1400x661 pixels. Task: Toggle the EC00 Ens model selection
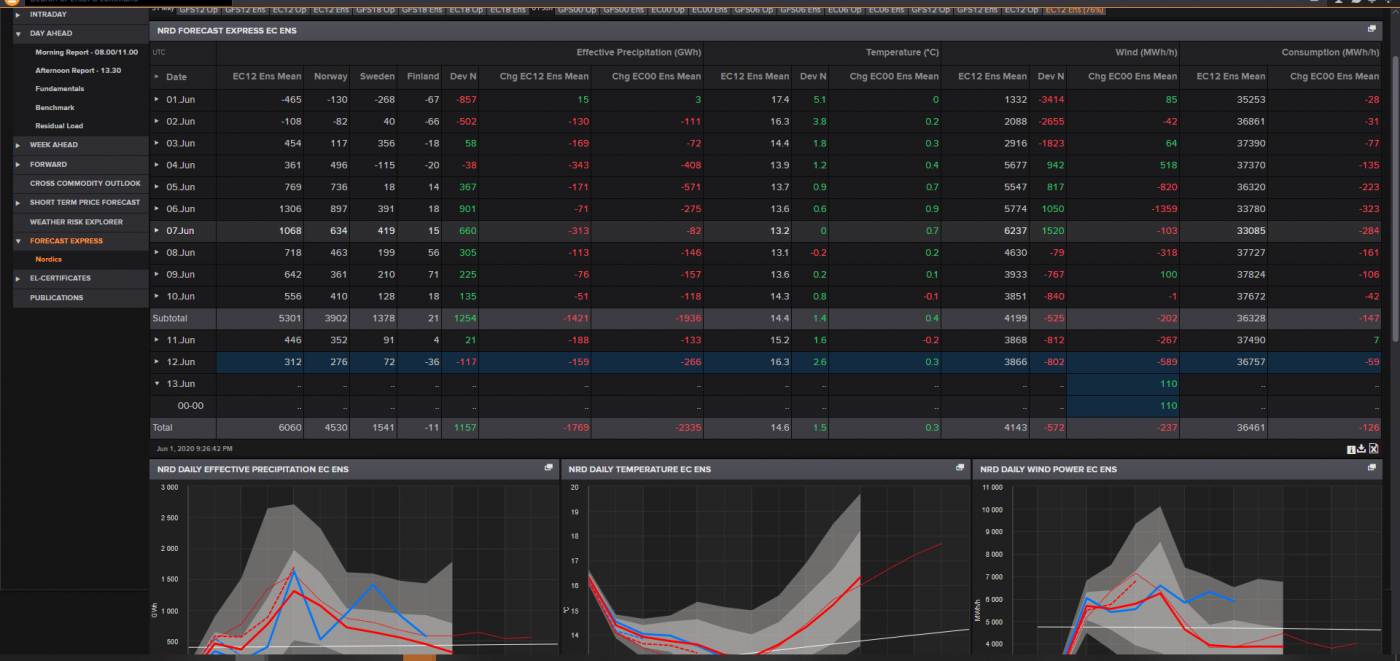(709, 9)
